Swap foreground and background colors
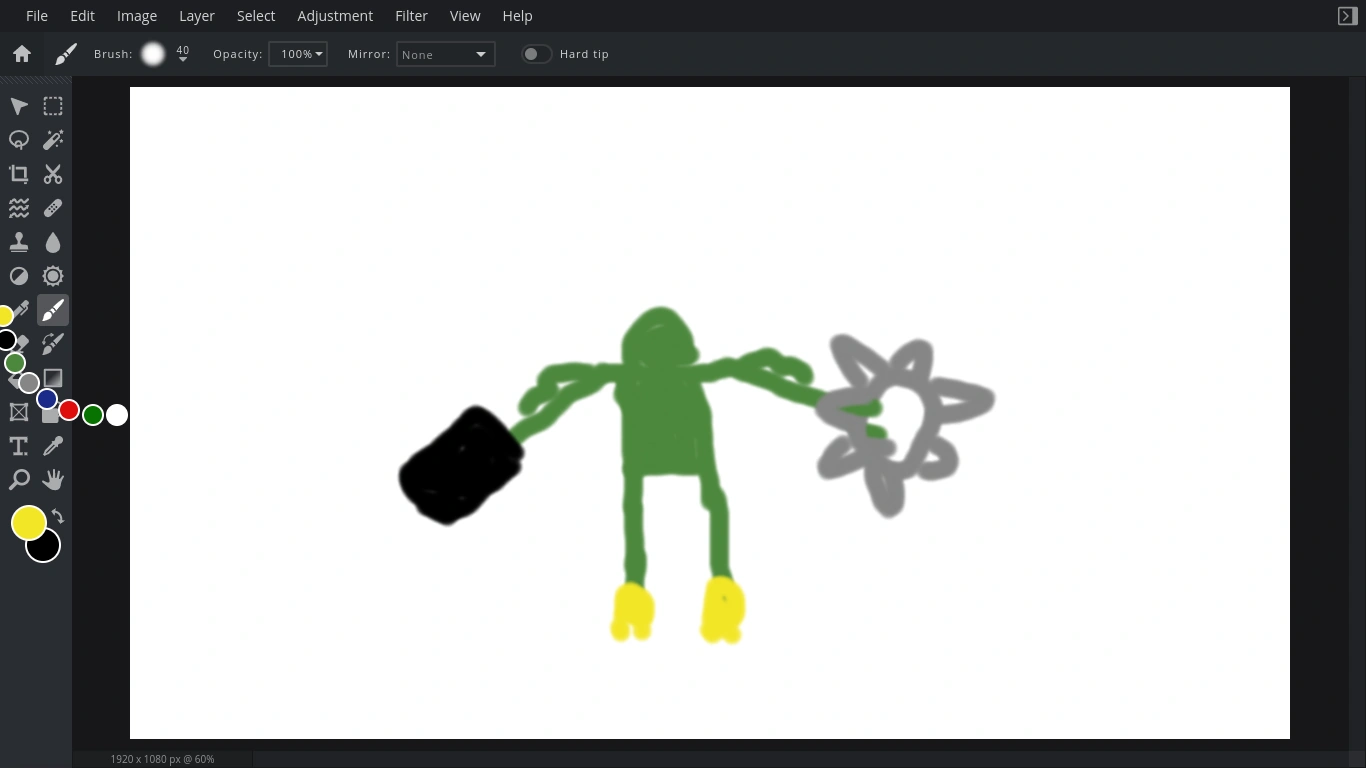The image size is (1366, 768). (58, 516)
